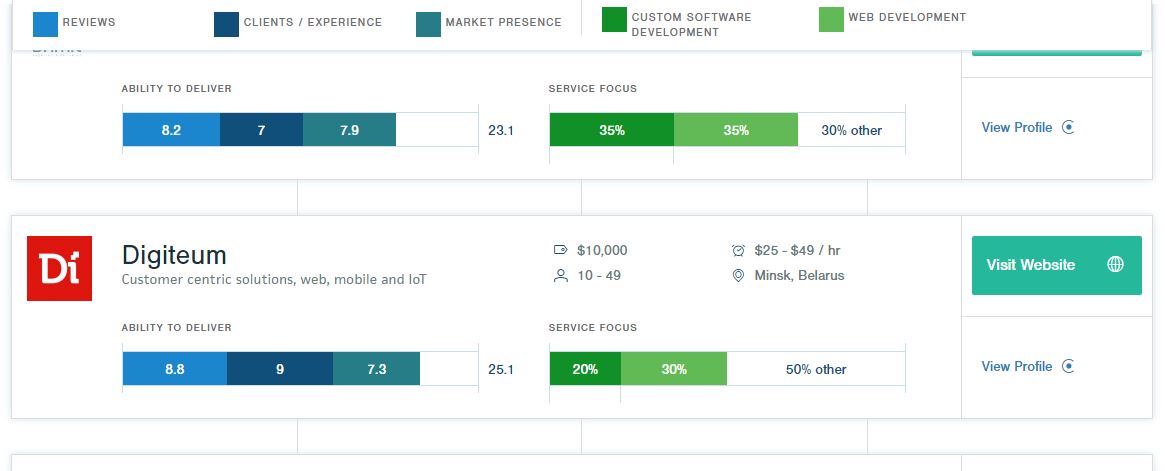The height and width of the screenshot is (471, 1165).
Task: Click the globe icon on Visit Website
Action: (1116, 265)
